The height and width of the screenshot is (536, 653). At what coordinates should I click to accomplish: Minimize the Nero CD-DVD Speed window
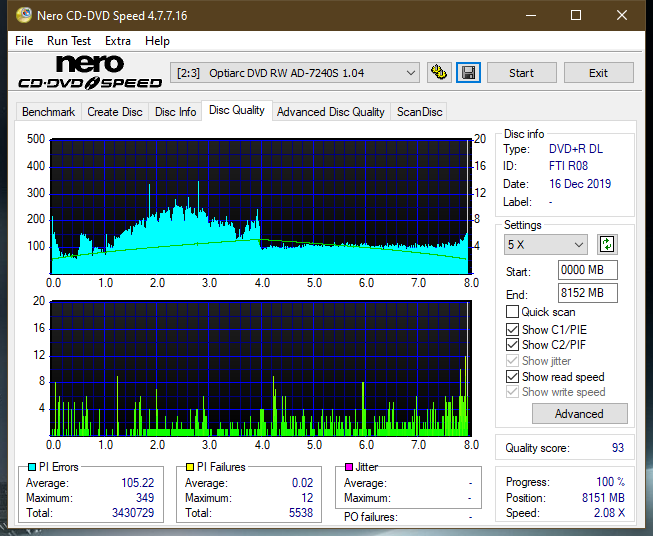(531, 15)
